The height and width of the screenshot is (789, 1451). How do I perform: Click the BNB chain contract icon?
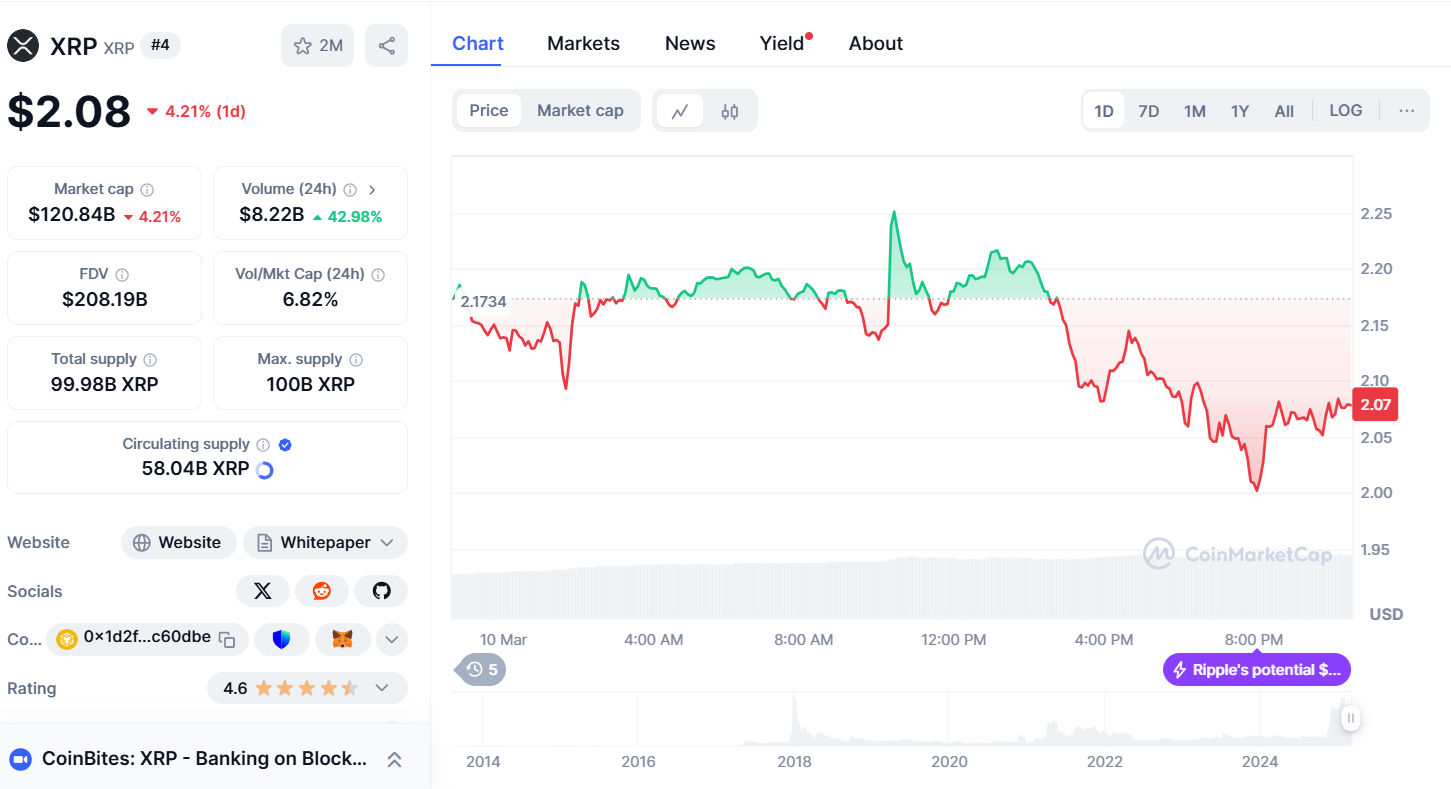point(67,639)
